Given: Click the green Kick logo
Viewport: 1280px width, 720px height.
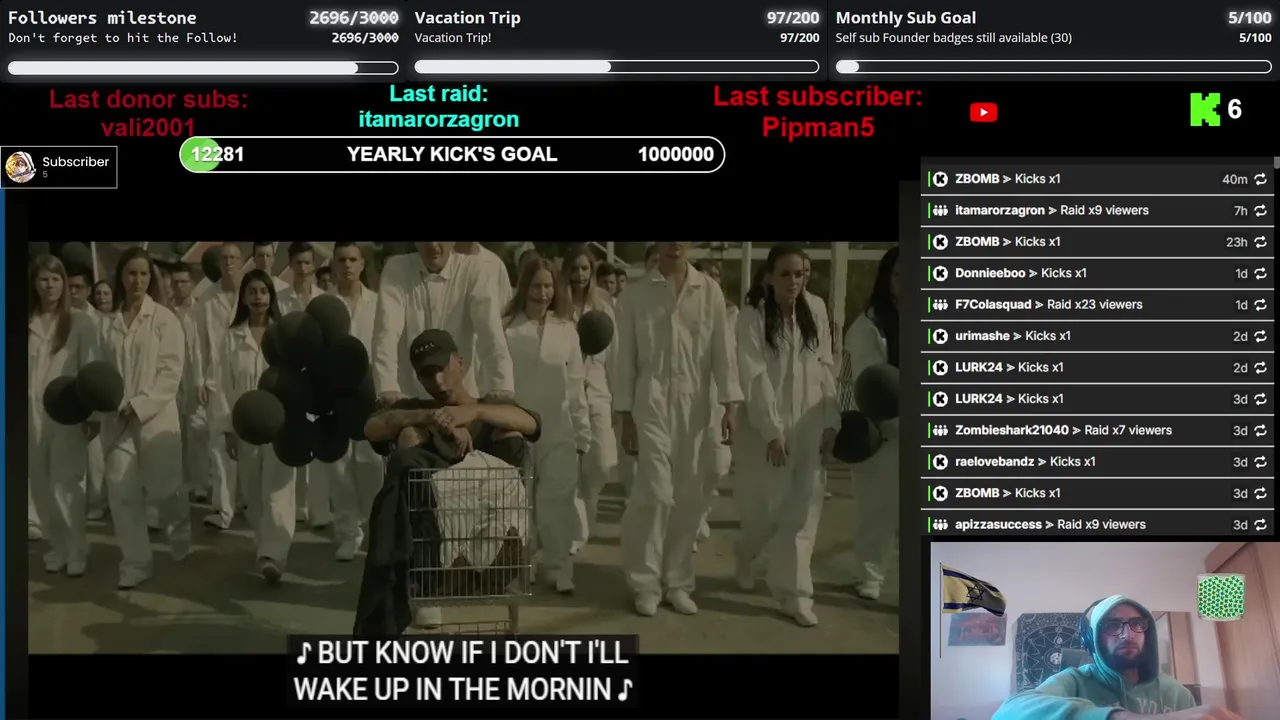Looking at the screenshot, I should [1204, 110].
